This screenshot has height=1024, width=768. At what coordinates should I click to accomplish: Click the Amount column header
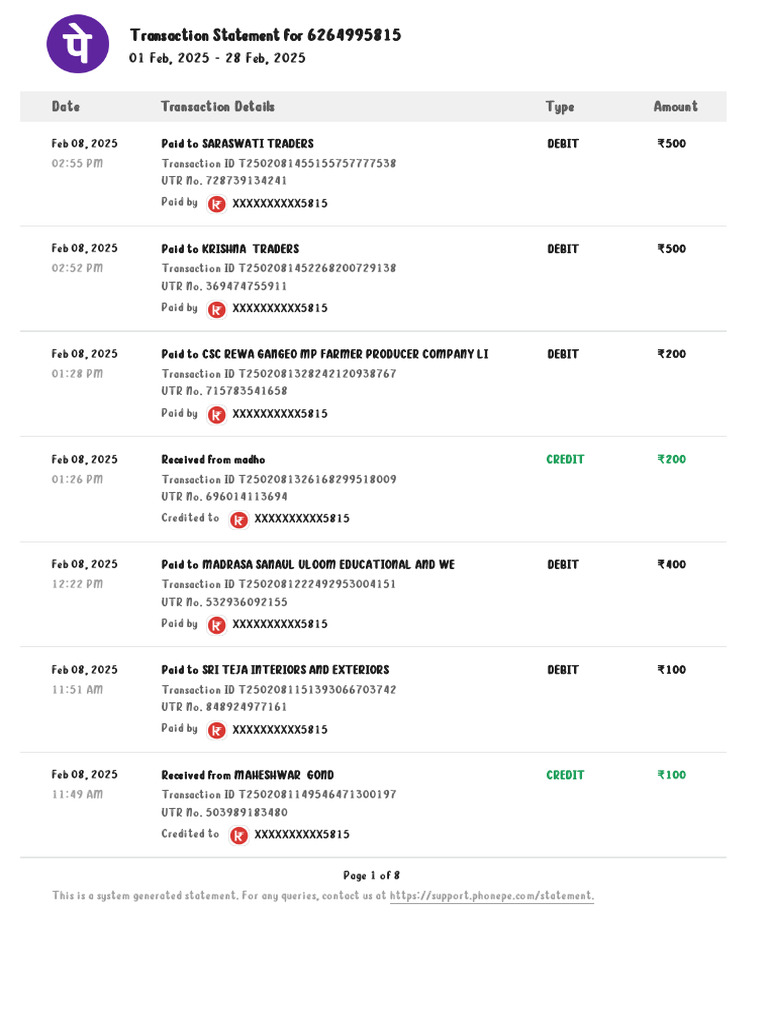point(676,106)
